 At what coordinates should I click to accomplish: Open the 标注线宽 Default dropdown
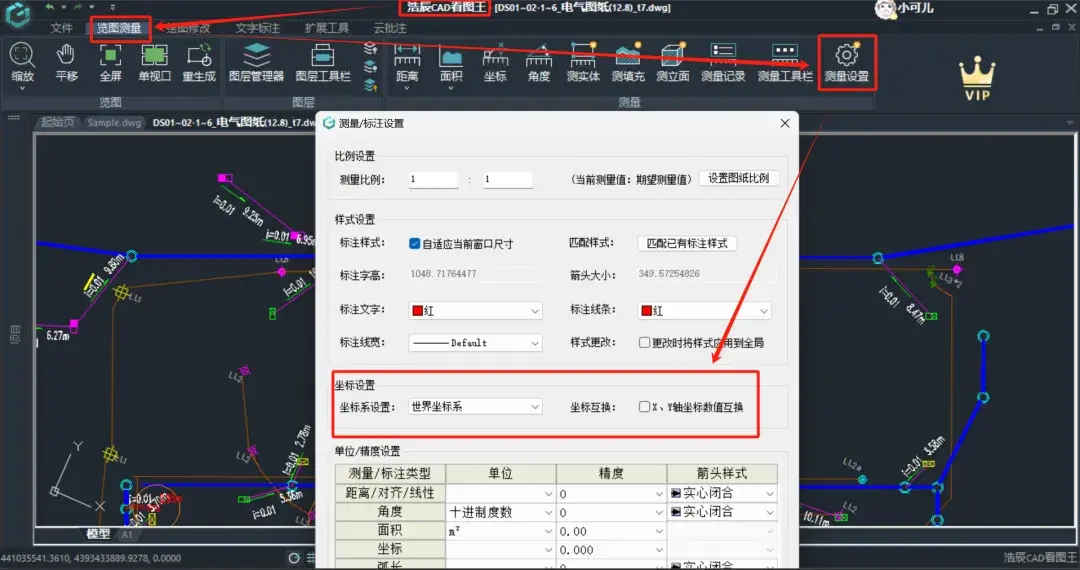coord(475,343)
